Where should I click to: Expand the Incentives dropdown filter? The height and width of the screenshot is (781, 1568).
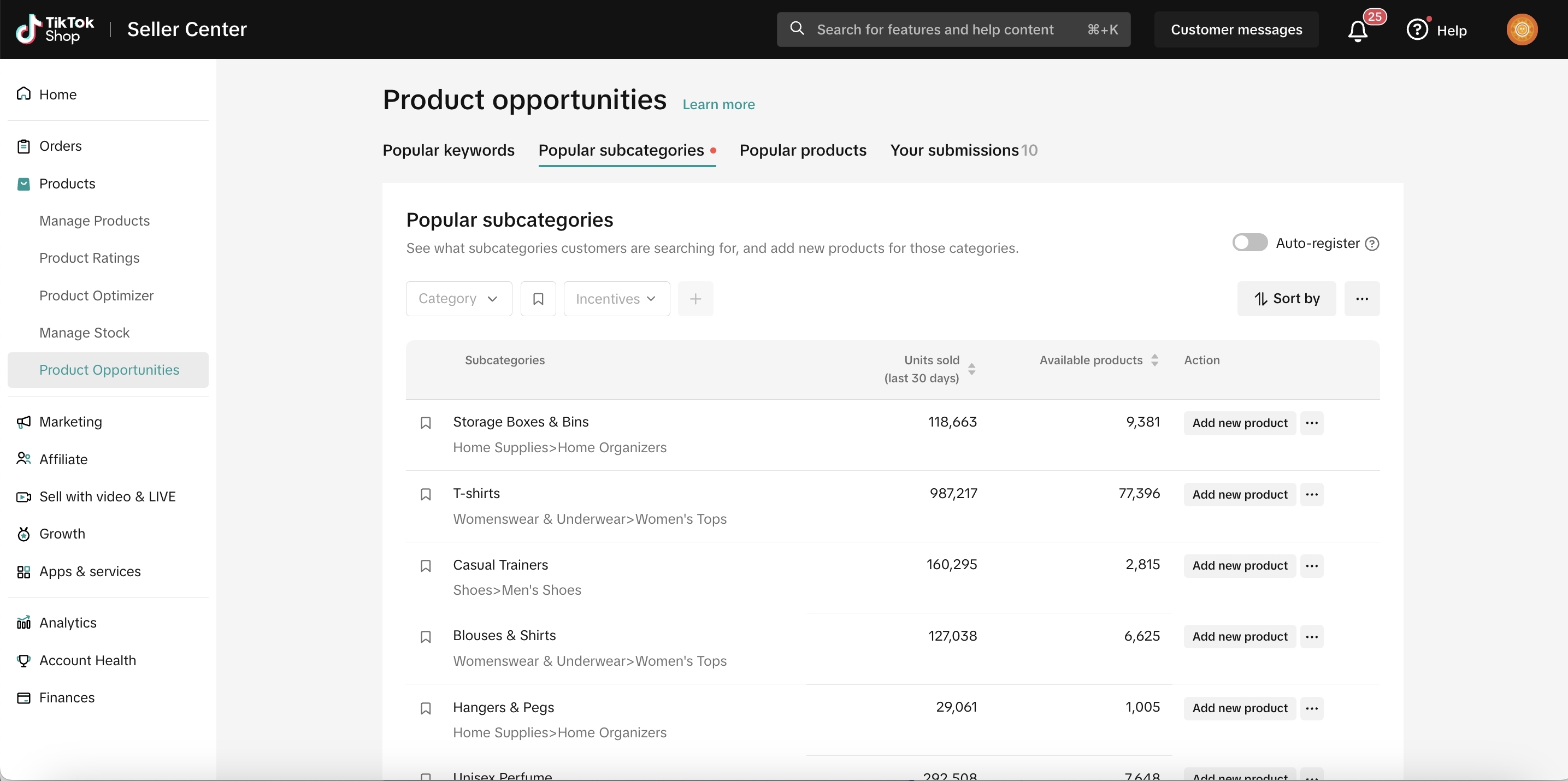point(617,299)
